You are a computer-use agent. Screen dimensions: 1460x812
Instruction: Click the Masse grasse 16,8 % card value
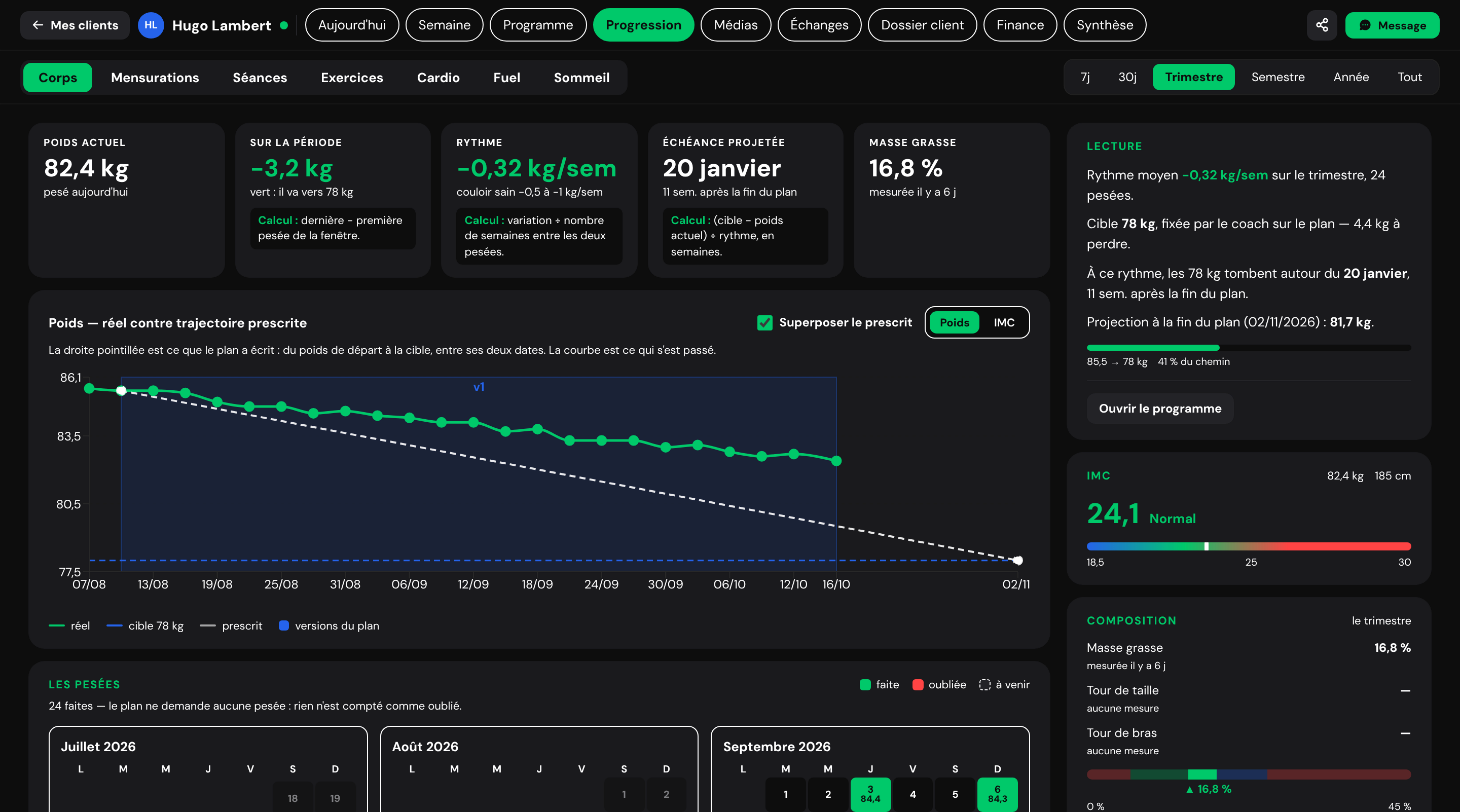[906, 168]
